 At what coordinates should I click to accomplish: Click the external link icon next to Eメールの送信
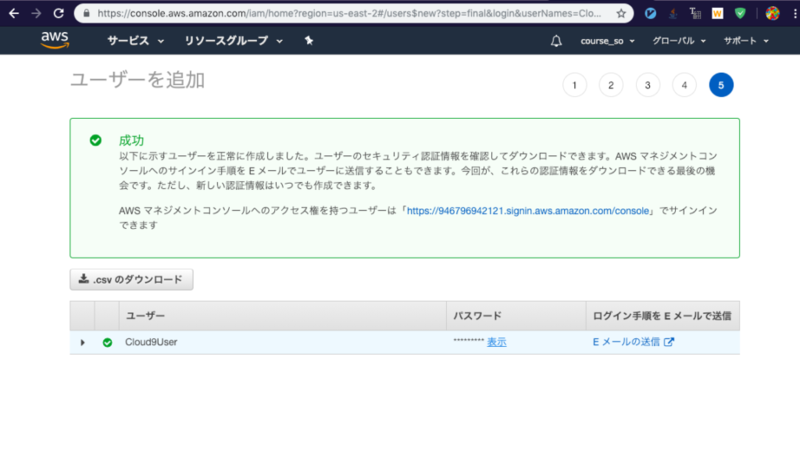tap(669, 342)
